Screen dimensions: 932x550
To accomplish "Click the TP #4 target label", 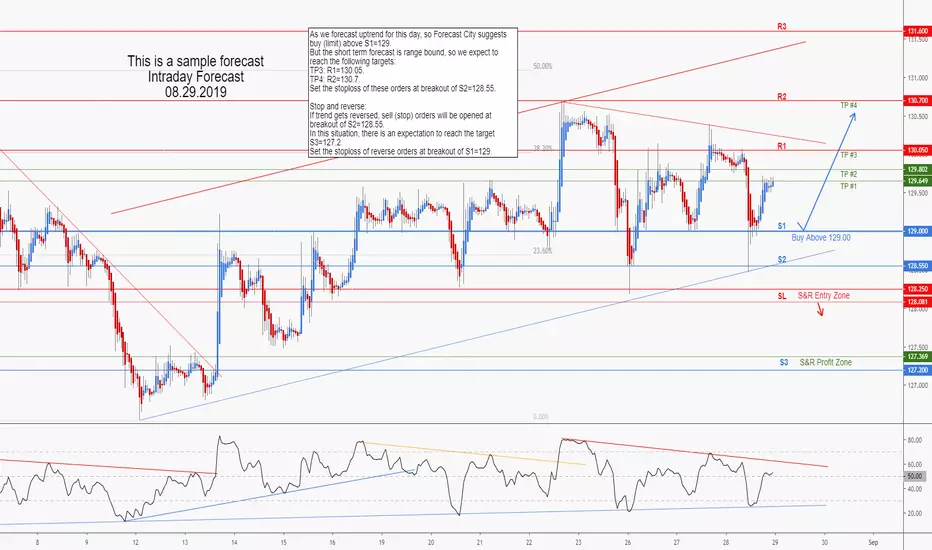I will [x=848, y=105].
